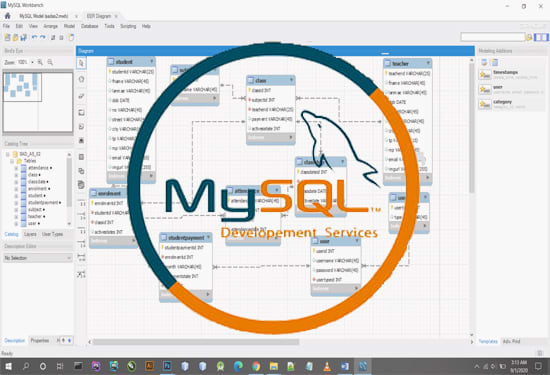The image size is (550, 375).
Task: Click the diagram vertical scrollbar
Action: click(472, 128)
